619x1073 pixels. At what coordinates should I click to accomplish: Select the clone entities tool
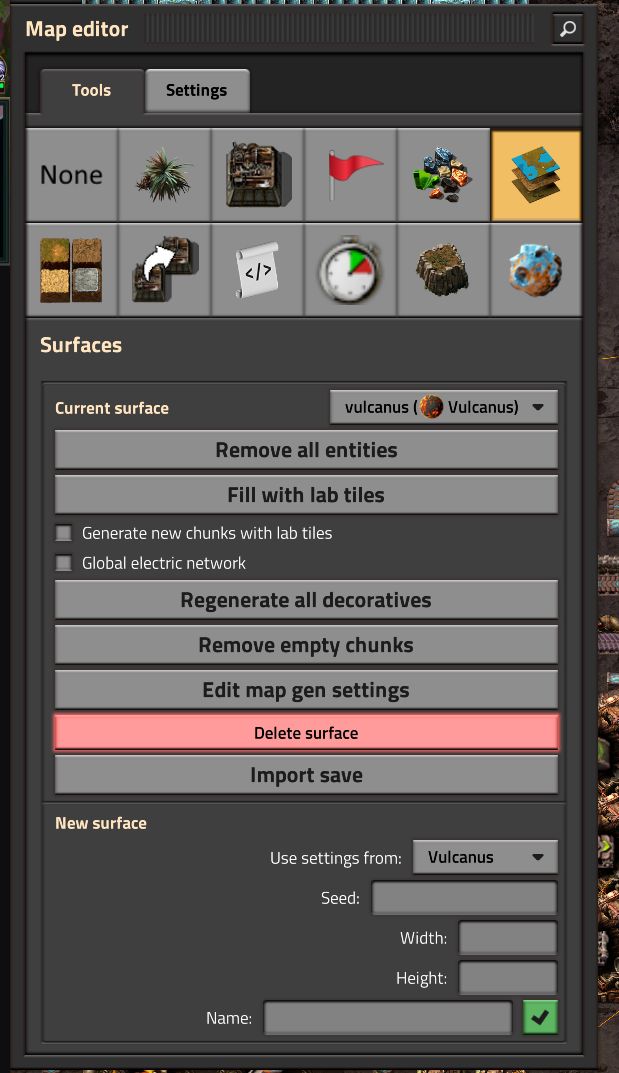point(165,269)
